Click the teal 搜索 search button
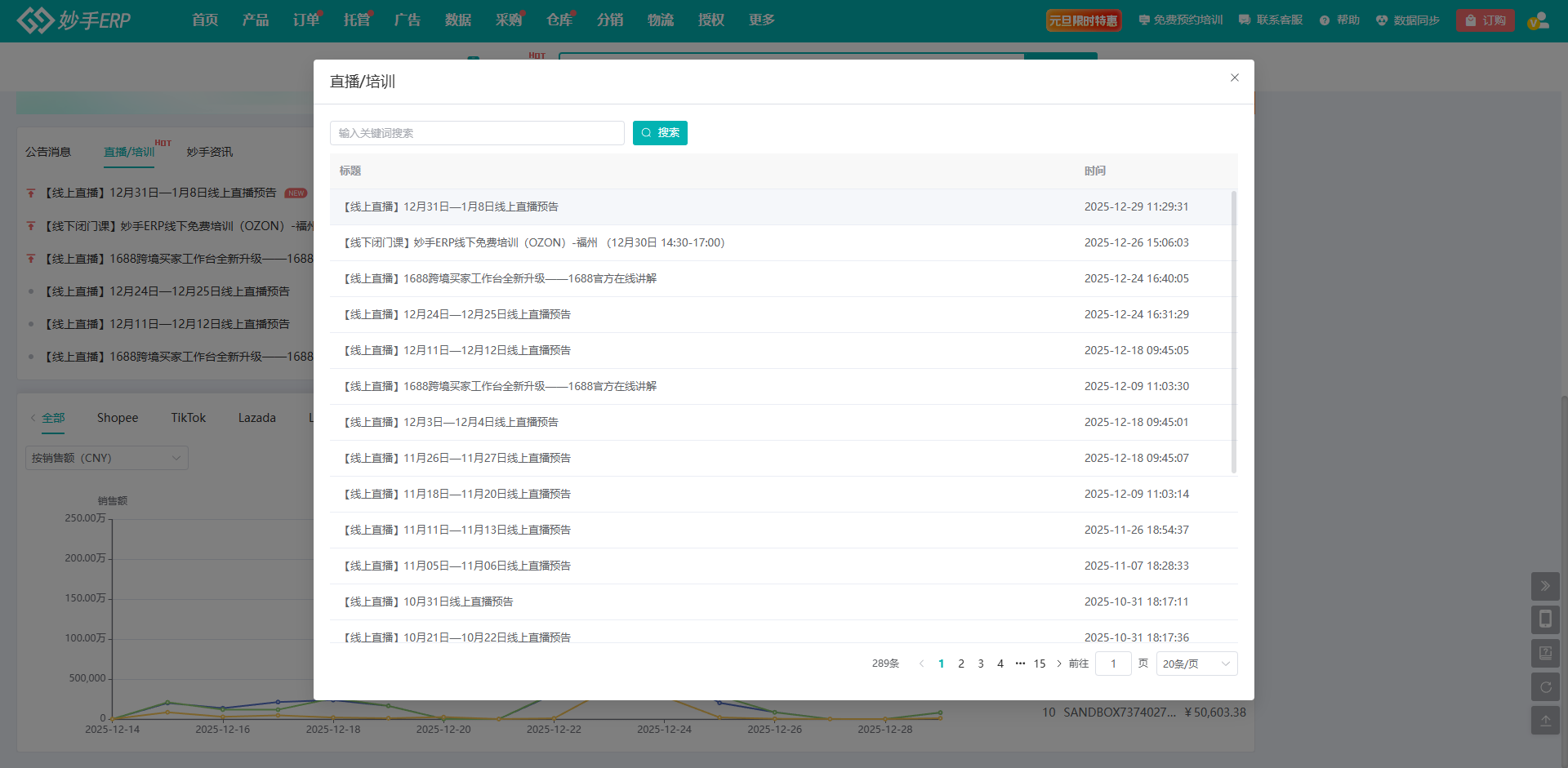Viewport: 1568px width, 768px height. click(660, 133)
